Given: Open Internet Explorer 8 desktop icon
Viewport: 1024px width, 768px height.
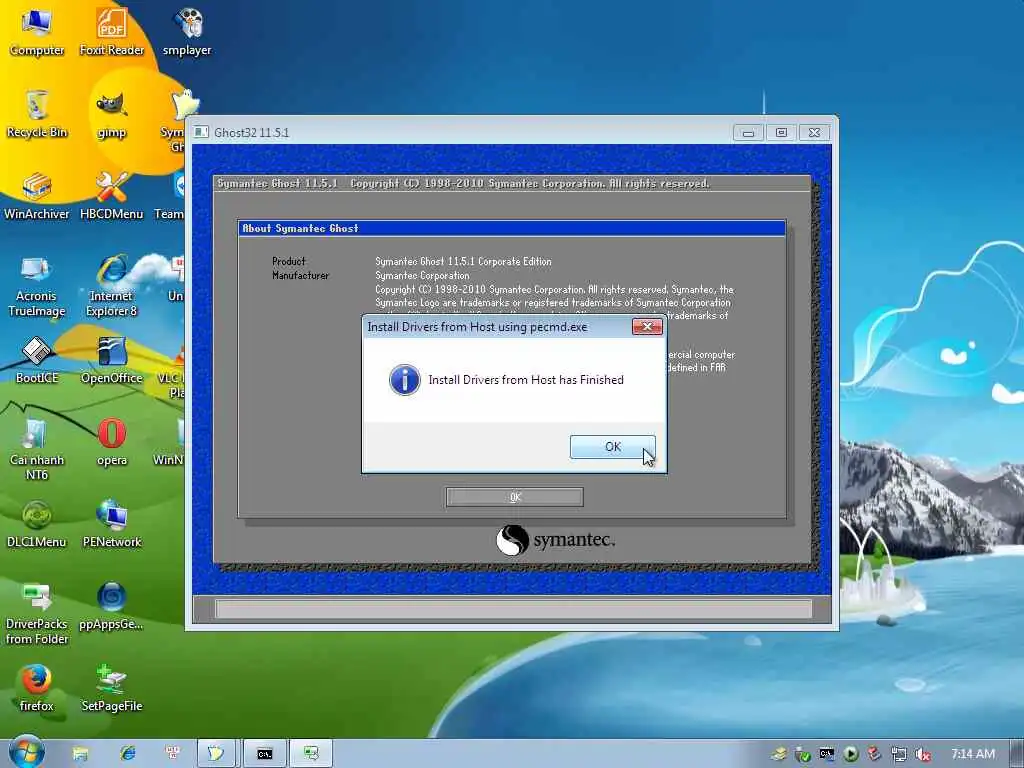Looking at the screenshot, I should [x=112, y=286].
